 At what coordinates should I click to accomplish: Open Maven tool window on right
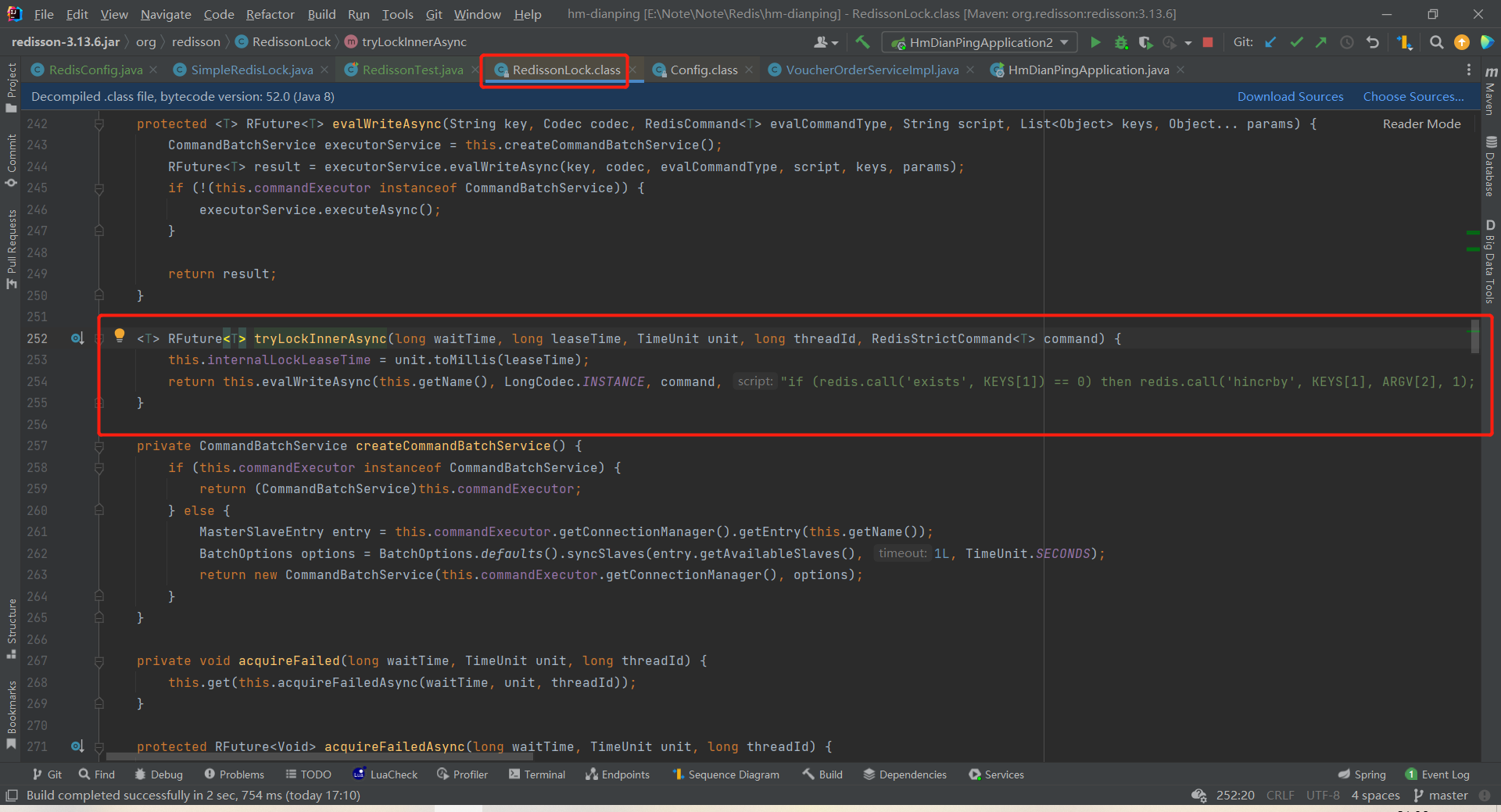1491,91
